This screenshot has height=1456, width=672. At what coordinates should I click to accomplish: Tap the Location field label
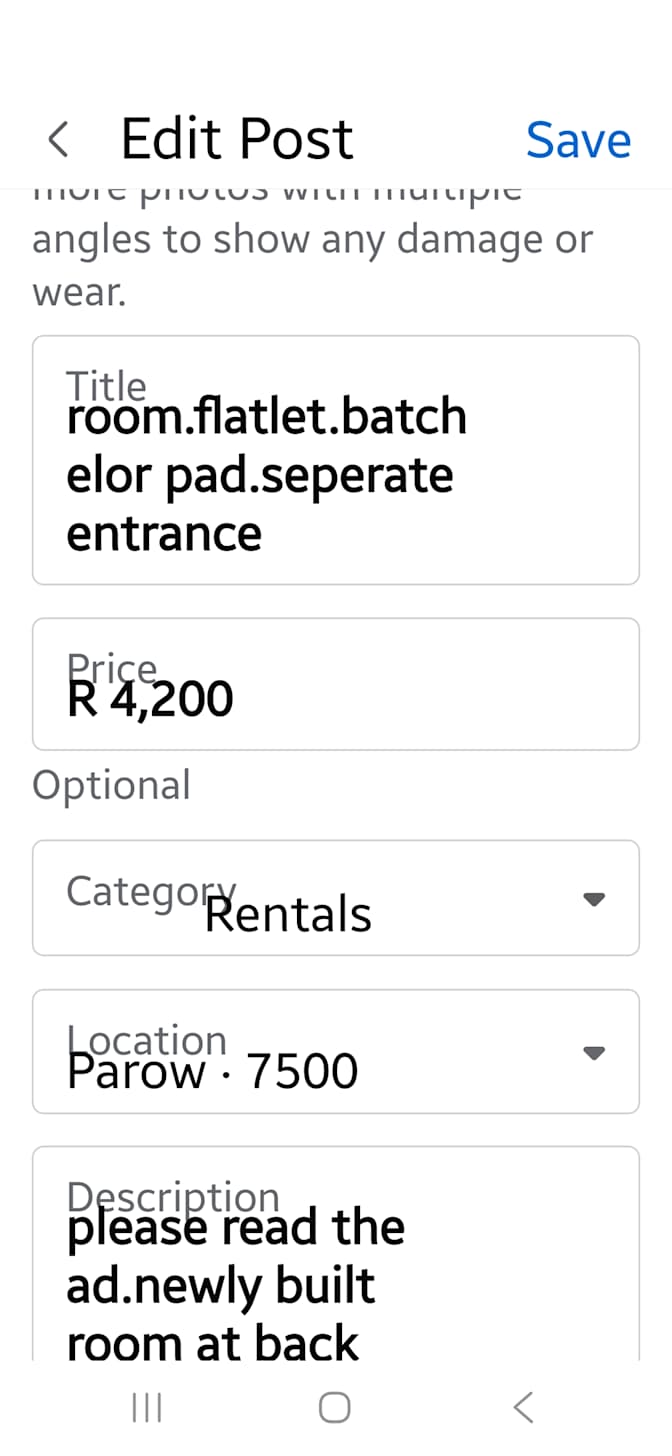click(146, 1040)
